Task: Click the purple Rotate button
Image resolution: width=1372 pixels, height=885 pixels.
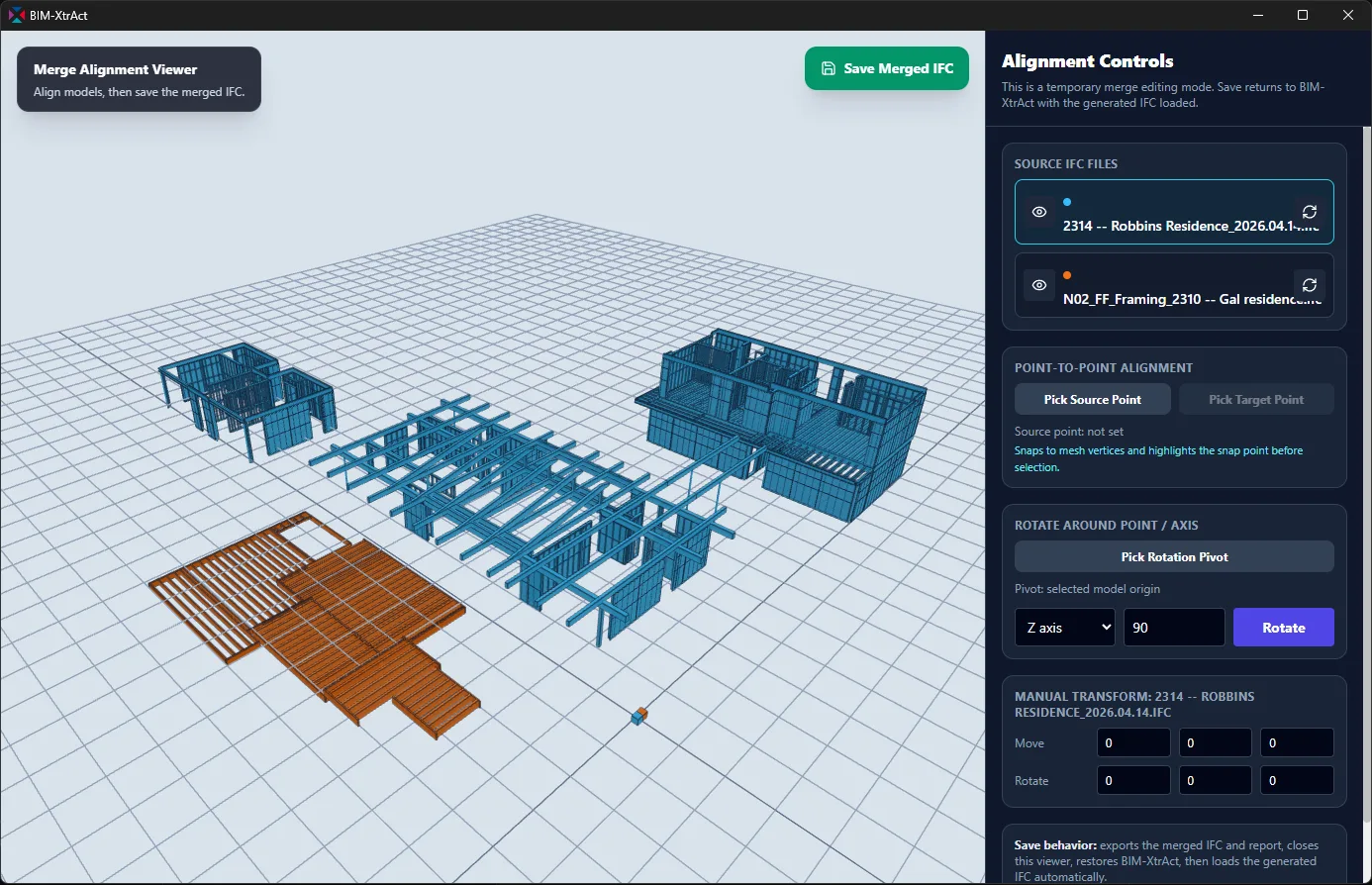Action: (1284, 628)
